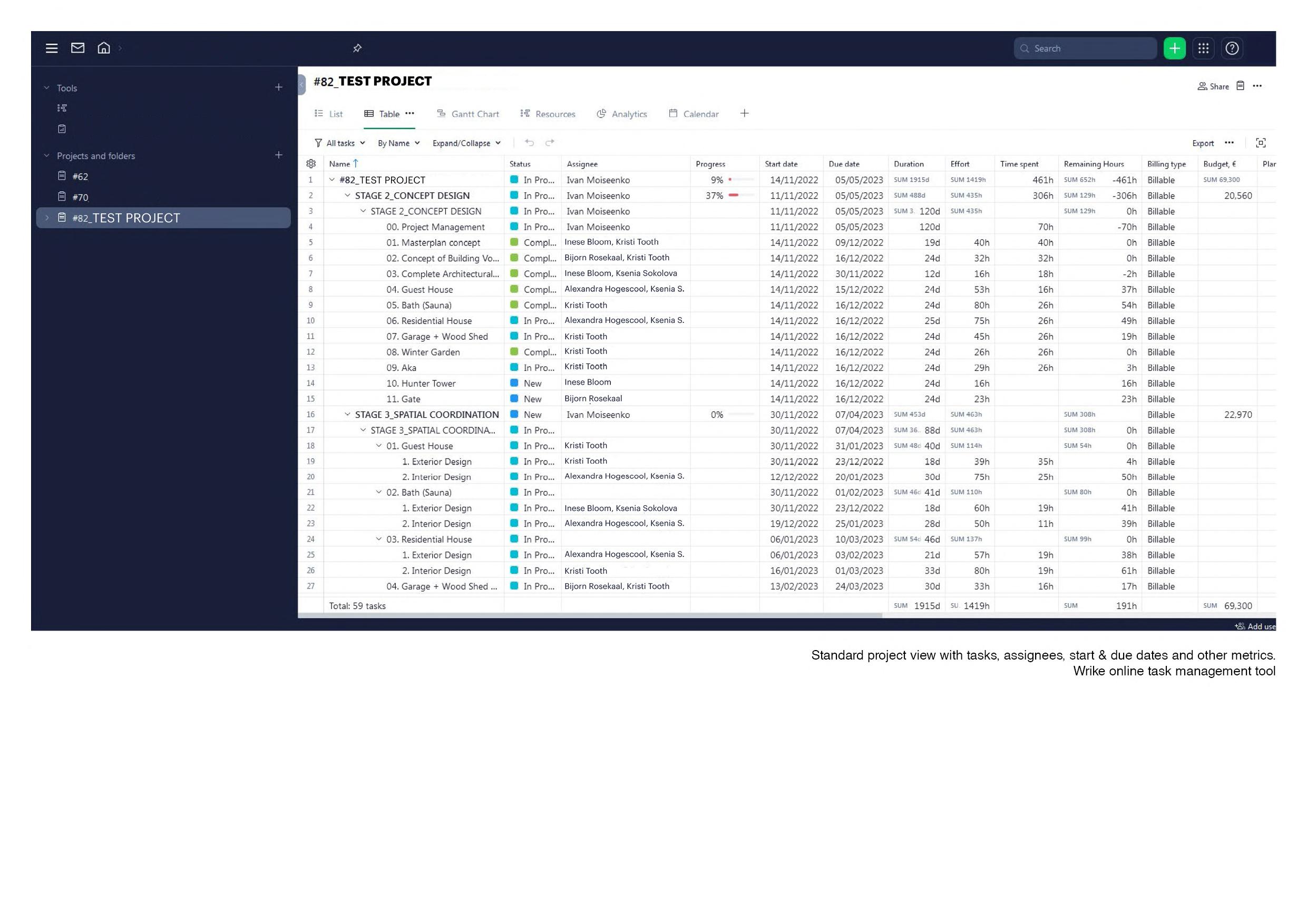Click the green plus create button
Screen dimensions: 1307x924
click(x=1174, y=48)
